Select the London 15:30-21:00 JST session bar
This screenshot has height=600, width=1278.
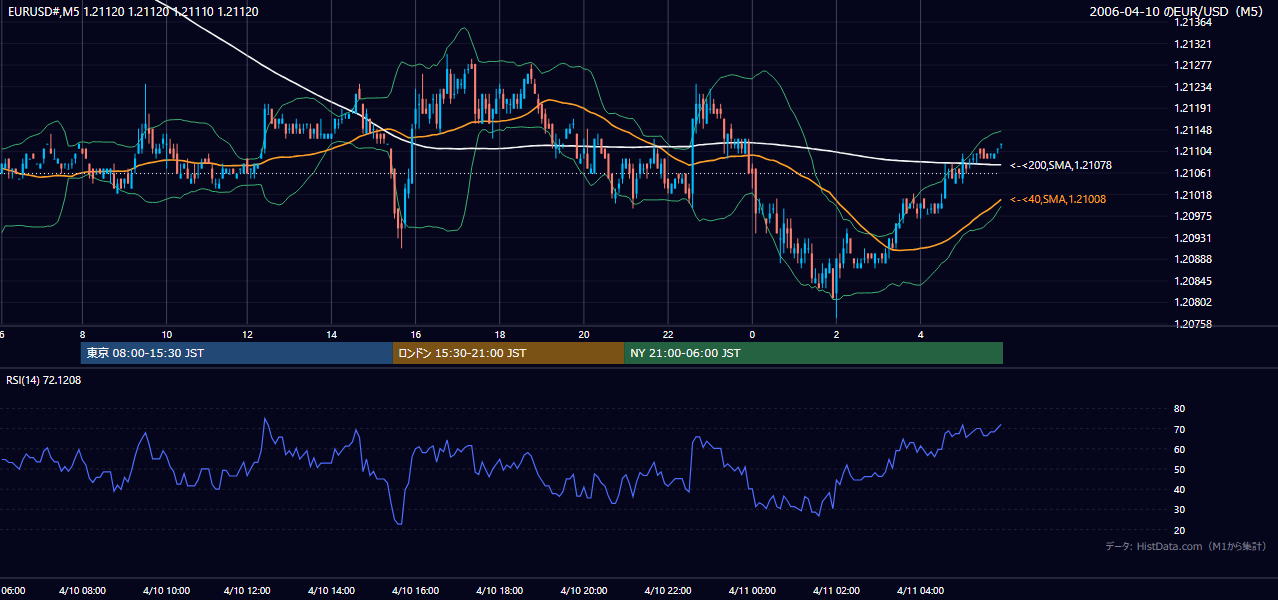(509, 353)
